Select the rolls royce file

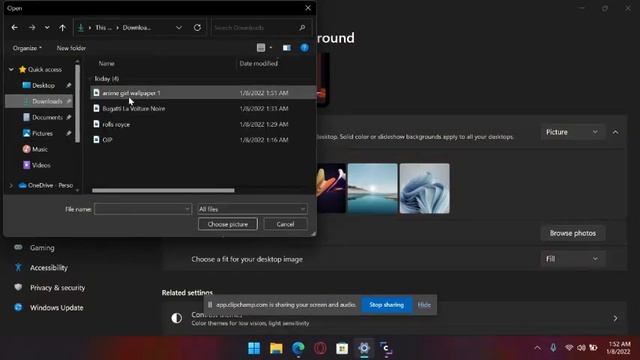point(202,124)
